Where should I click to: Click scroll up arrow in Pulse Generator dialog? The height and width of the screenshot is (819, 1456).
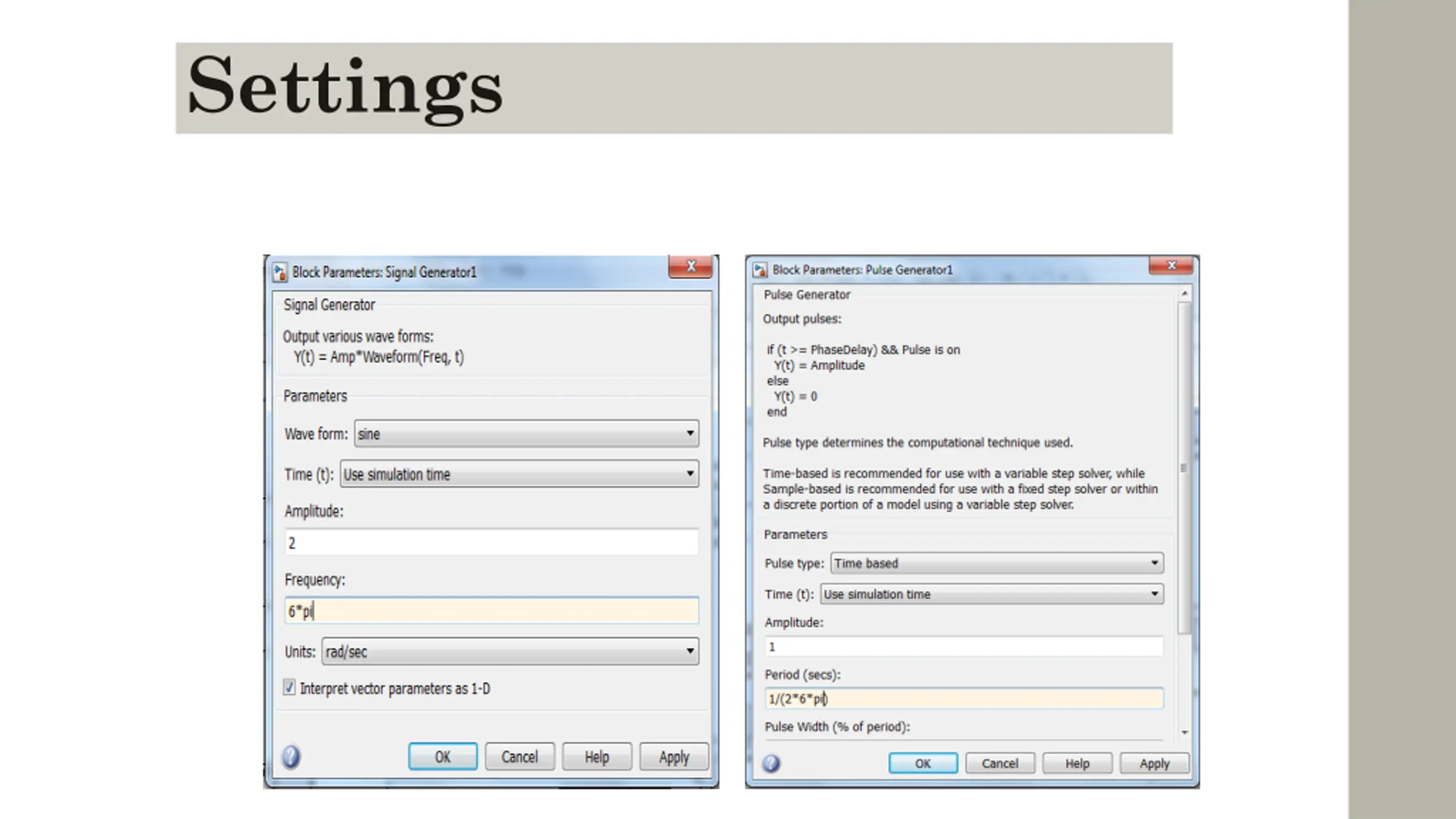point(1184,293)
